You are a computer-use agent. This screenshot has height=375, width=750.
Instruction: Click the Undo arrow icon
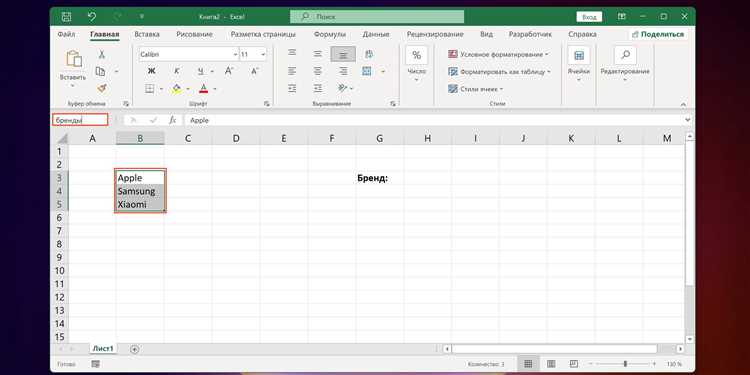[x=92, y=17]
